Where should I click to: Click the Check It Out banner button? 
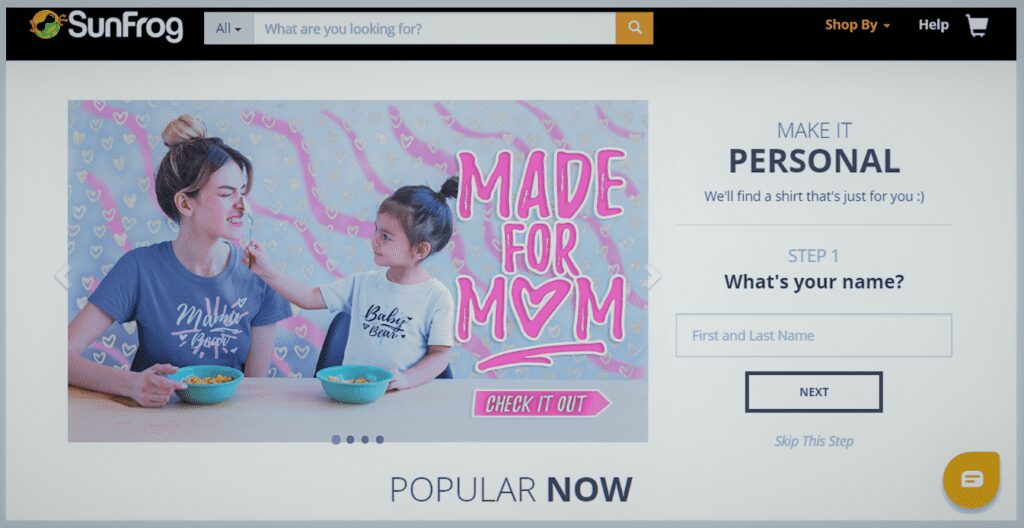point(541,404)
